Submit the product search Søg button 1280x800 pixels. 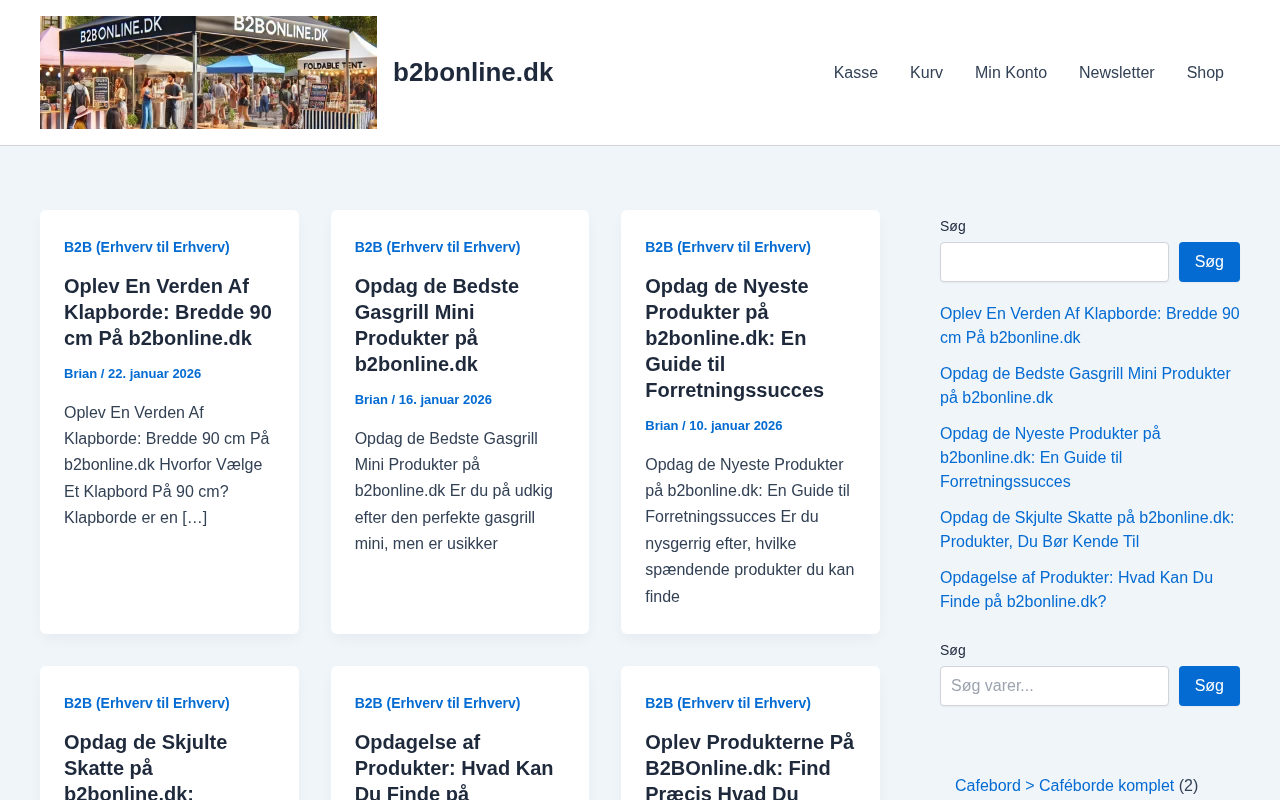(1209, 686)
